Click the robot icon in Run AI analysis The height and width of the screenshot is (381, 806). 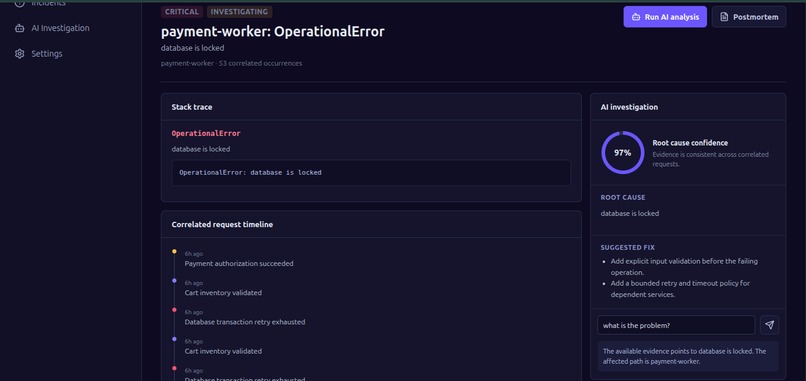point(636,17)
